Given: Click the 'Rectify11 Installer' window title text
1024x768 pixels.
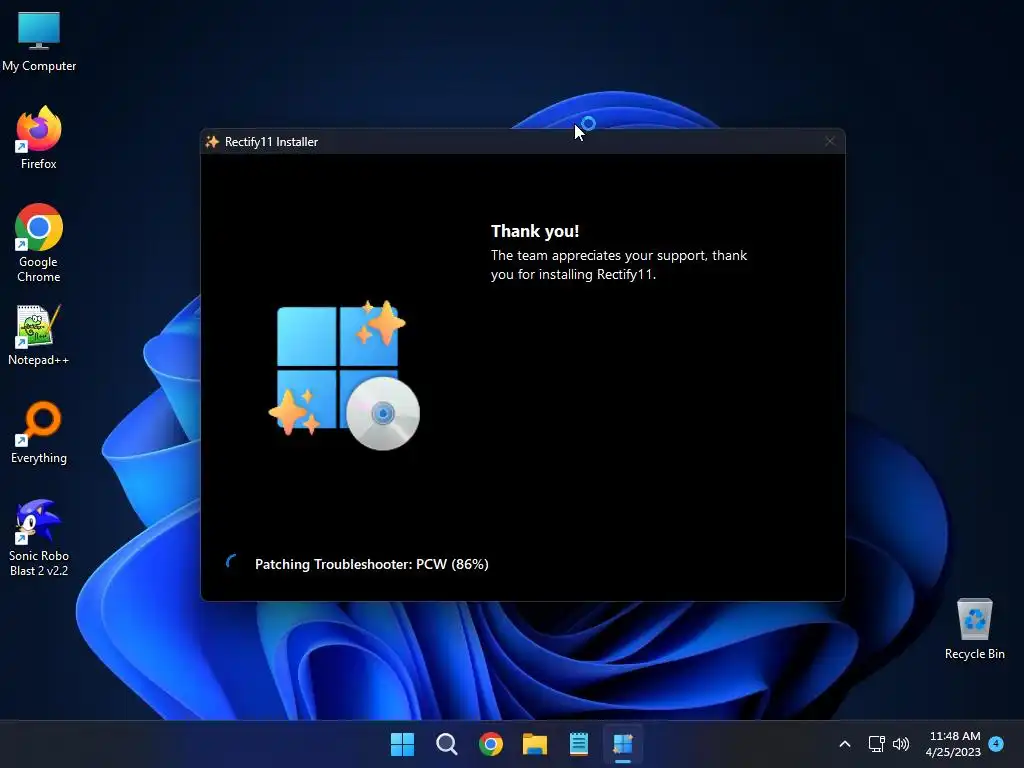Looking at the screenshot, I should 271,142.
